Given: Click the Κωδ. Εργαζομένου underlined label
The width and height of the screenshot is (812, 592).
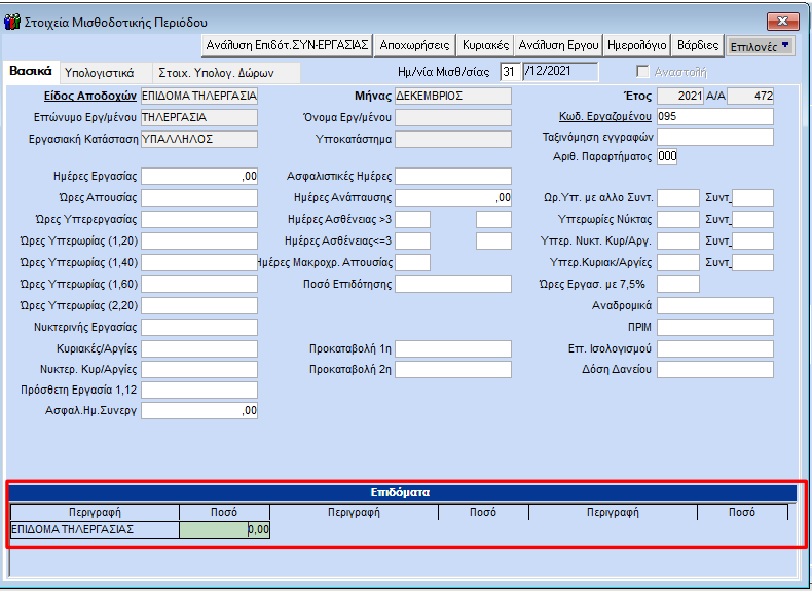Looking at the screenshot, I should [606, 117].
